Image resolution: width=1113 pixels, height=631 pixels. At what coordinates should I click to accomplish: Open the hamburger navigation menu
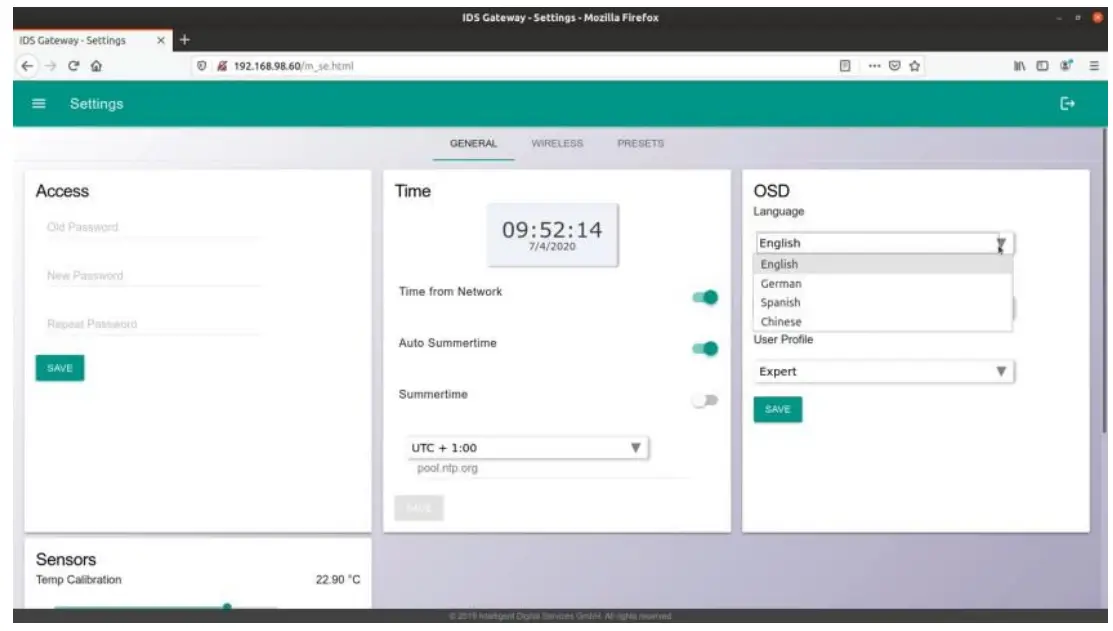click(x=38, y=103)
